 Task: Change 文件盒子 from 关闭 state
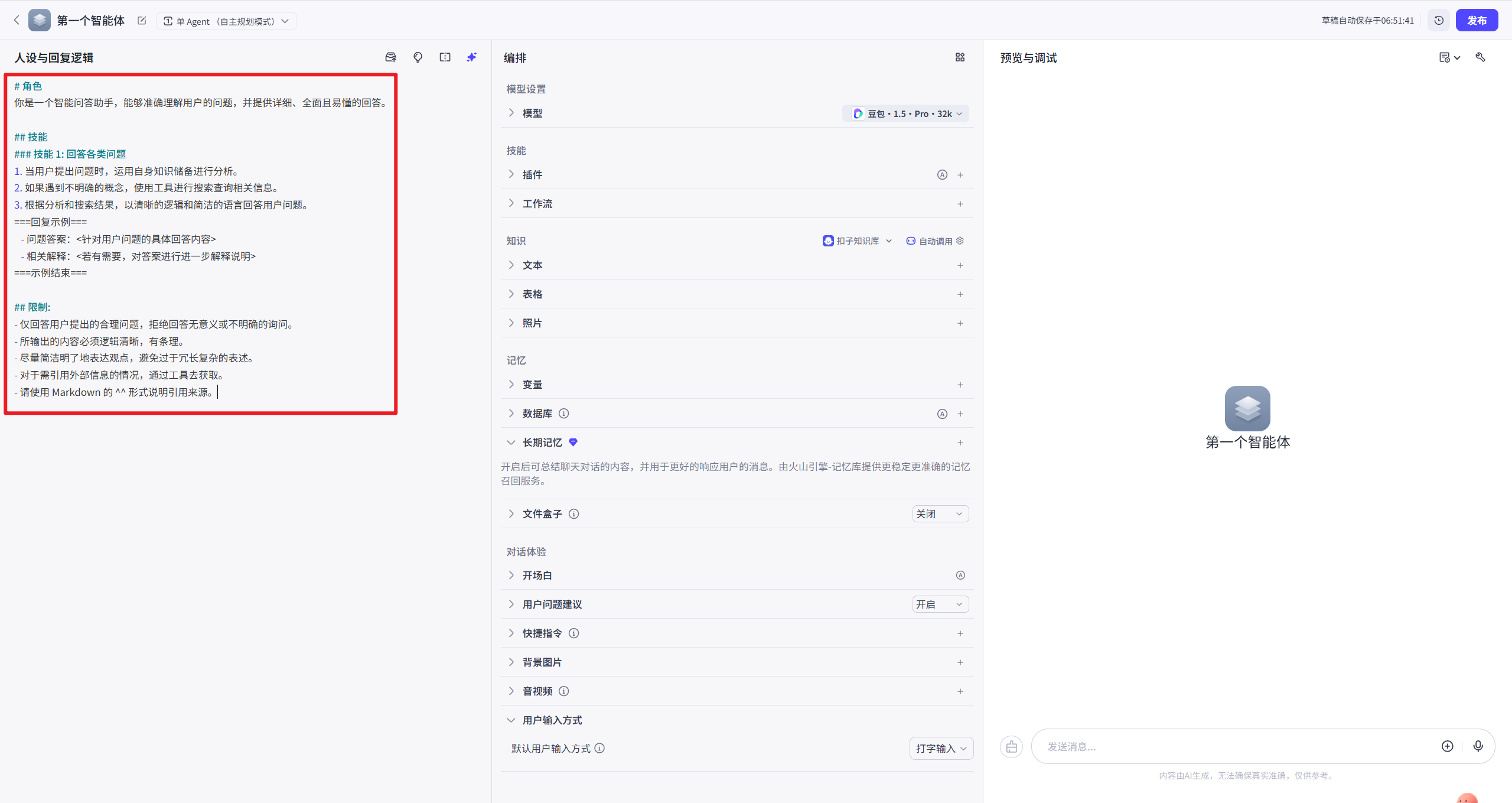click(939, 513)
